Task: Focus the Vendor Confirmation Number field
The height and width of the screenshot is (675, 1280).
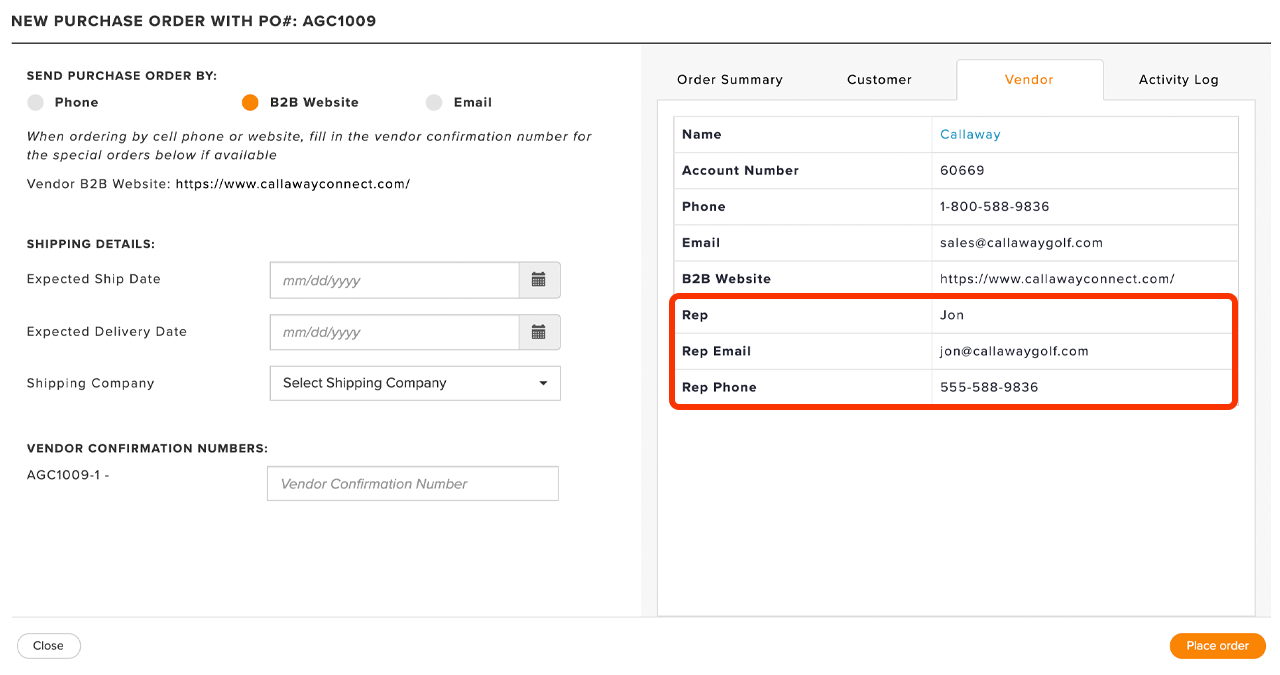Action: 412,484
